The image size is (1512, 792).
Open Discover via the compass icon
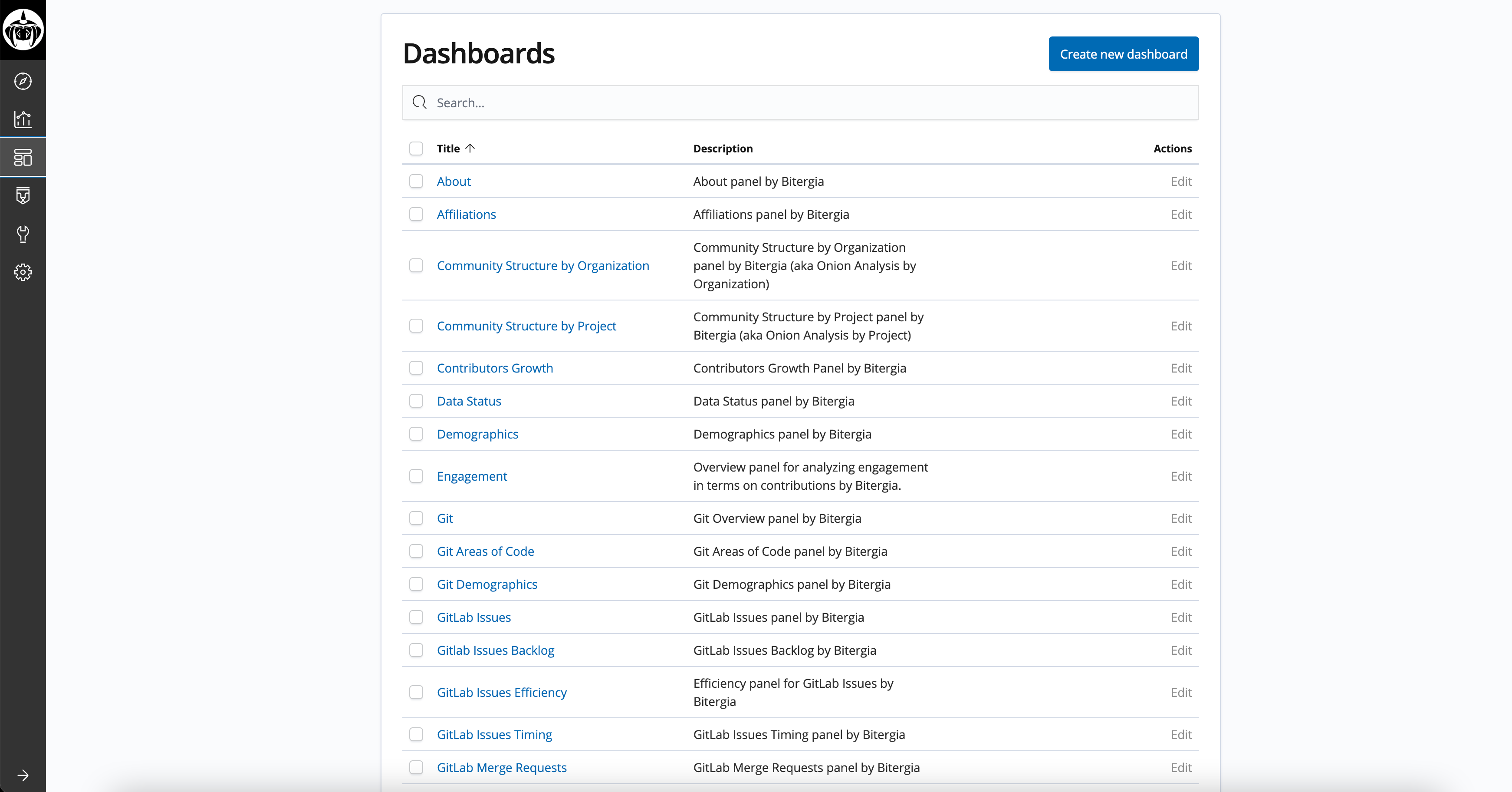pyautogui.click(x=23, y=81)
